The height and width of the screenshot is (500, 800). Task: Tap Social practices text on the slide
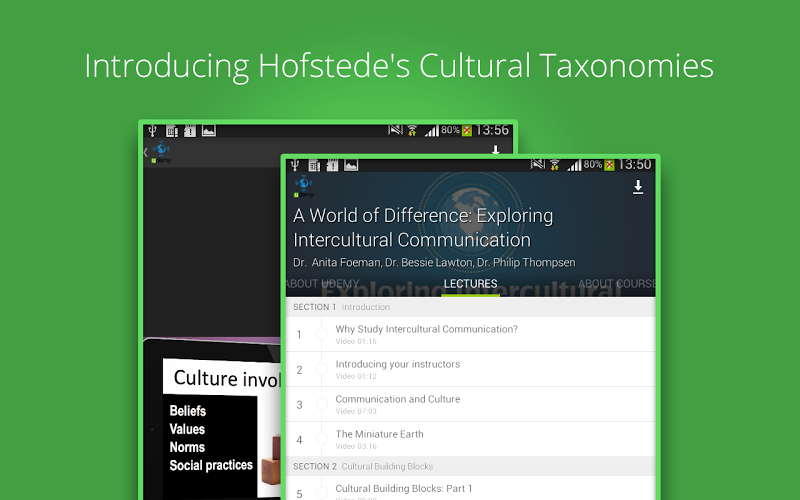[x=211, y=465]
